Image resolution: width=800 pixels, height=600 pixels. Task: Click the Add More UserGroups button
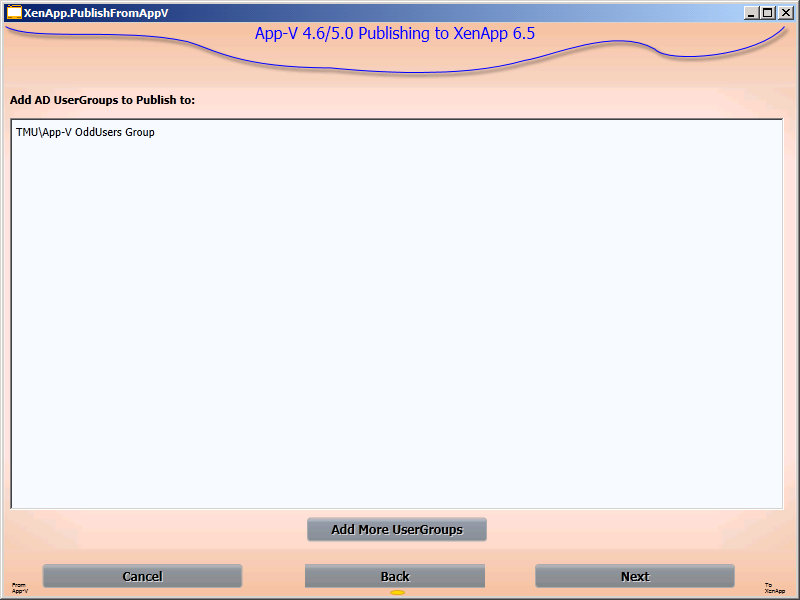(396, 530)
